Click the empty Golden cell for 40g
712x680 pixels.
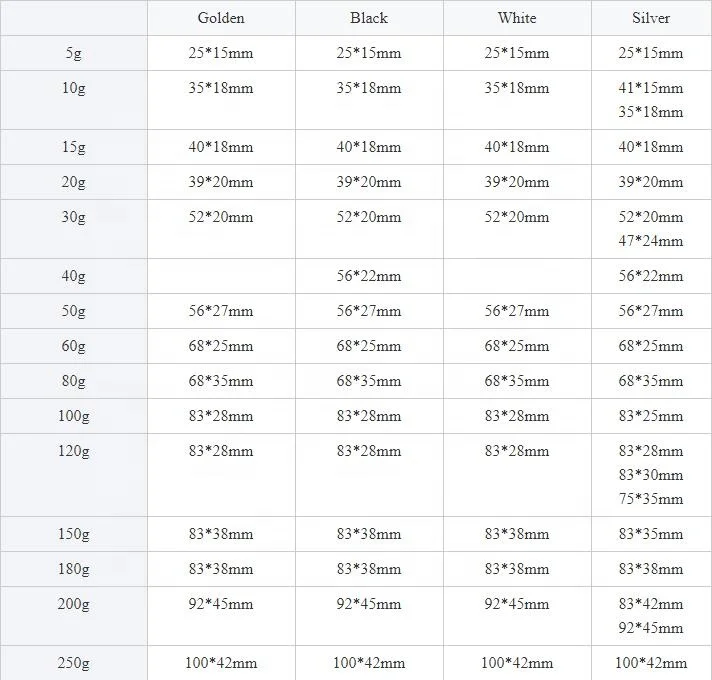(x=221, y=276)
